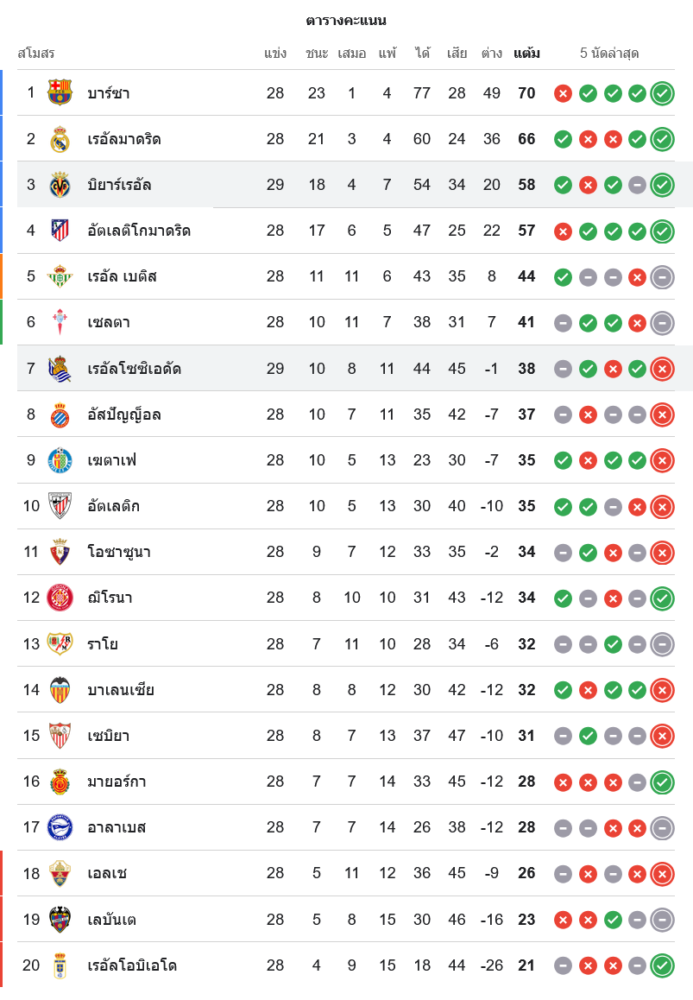Click the Levante crest icon
This screenshot has height=1000, width=693.
60,920
